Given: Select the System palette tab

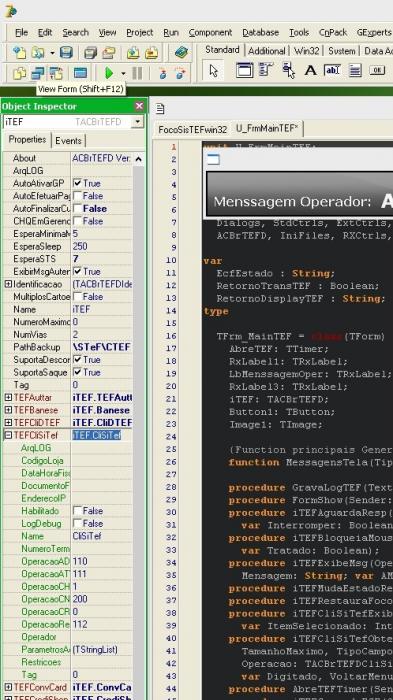Looking at the screenshot, I should click(x=342, y=51).
